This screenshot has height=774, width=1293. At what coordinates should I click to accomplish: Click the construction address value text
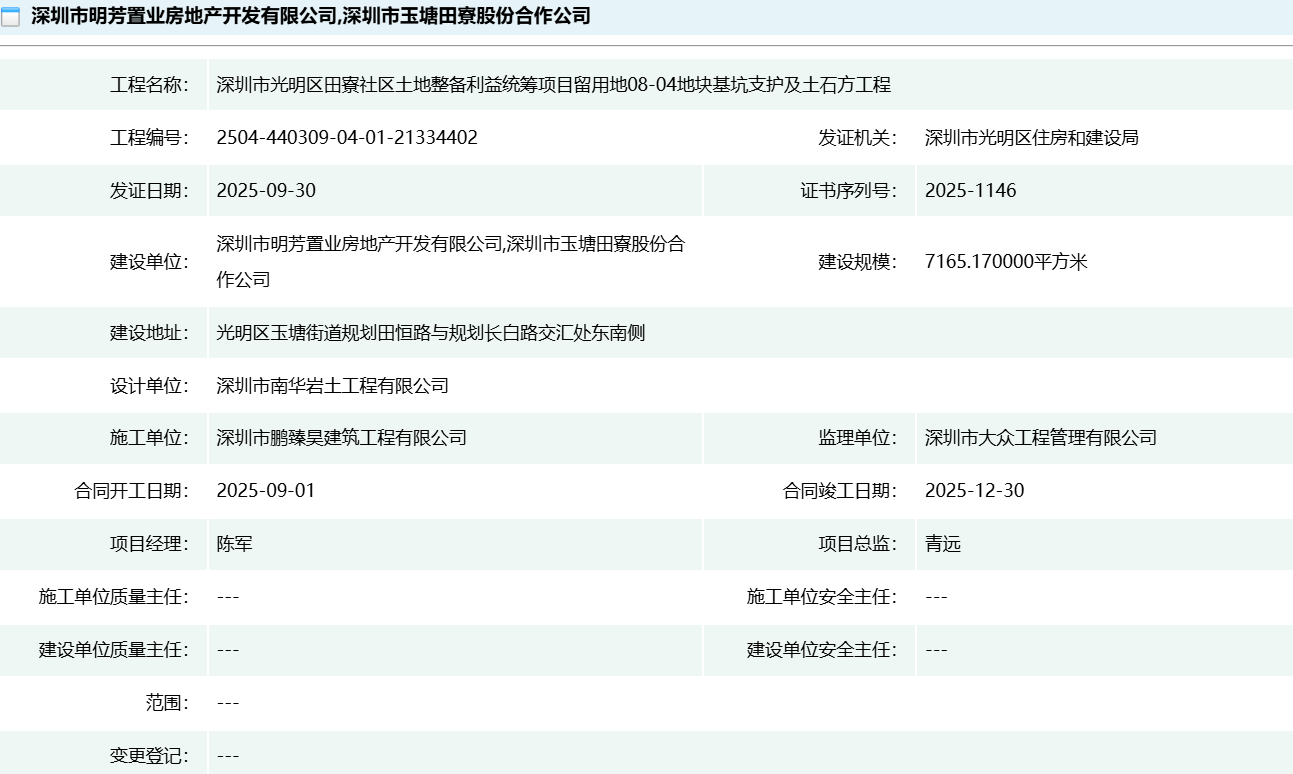point(431,333)
